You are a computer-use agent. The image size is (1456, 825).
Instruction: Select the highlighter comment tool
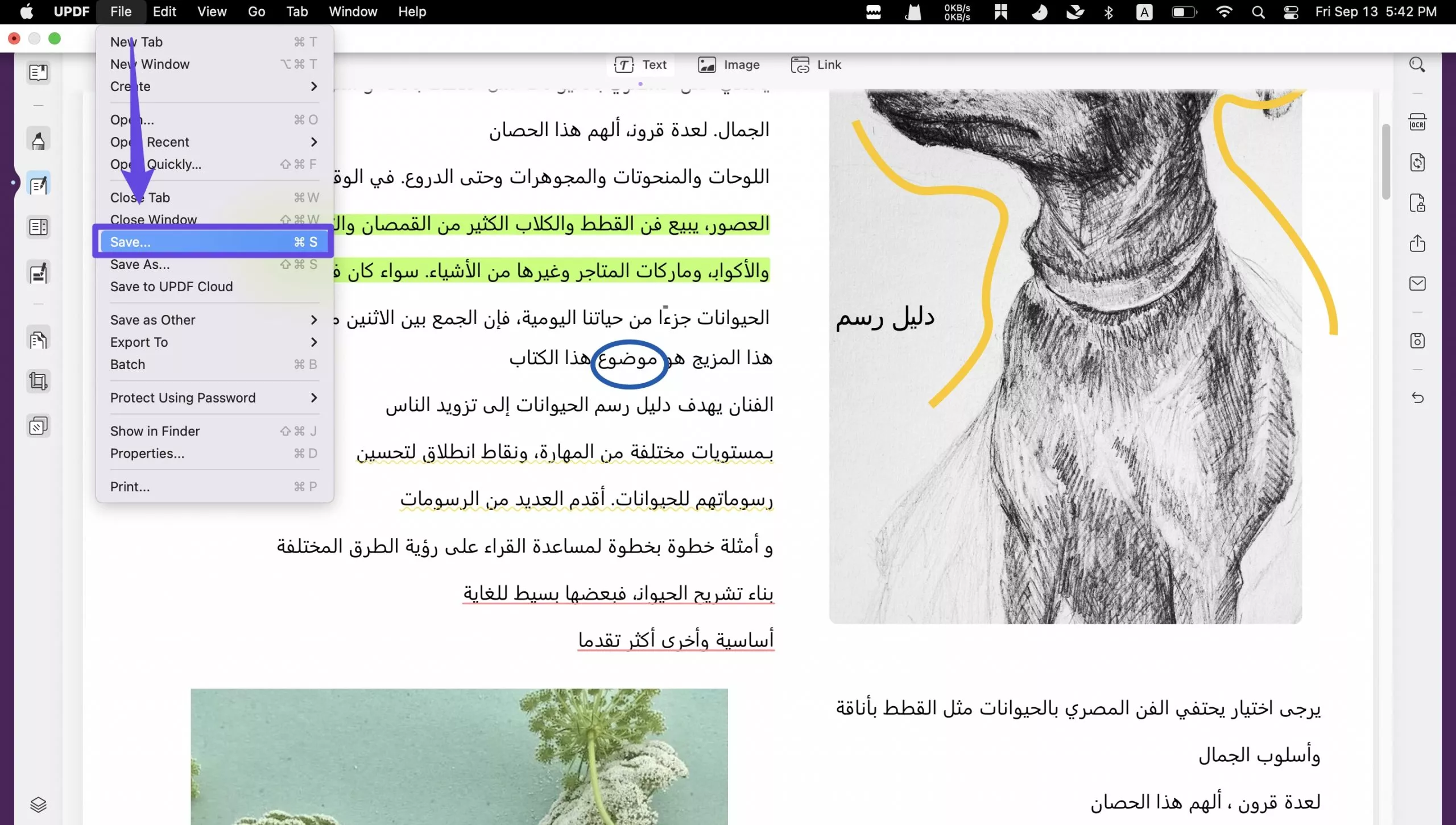(x=38, y=138)
